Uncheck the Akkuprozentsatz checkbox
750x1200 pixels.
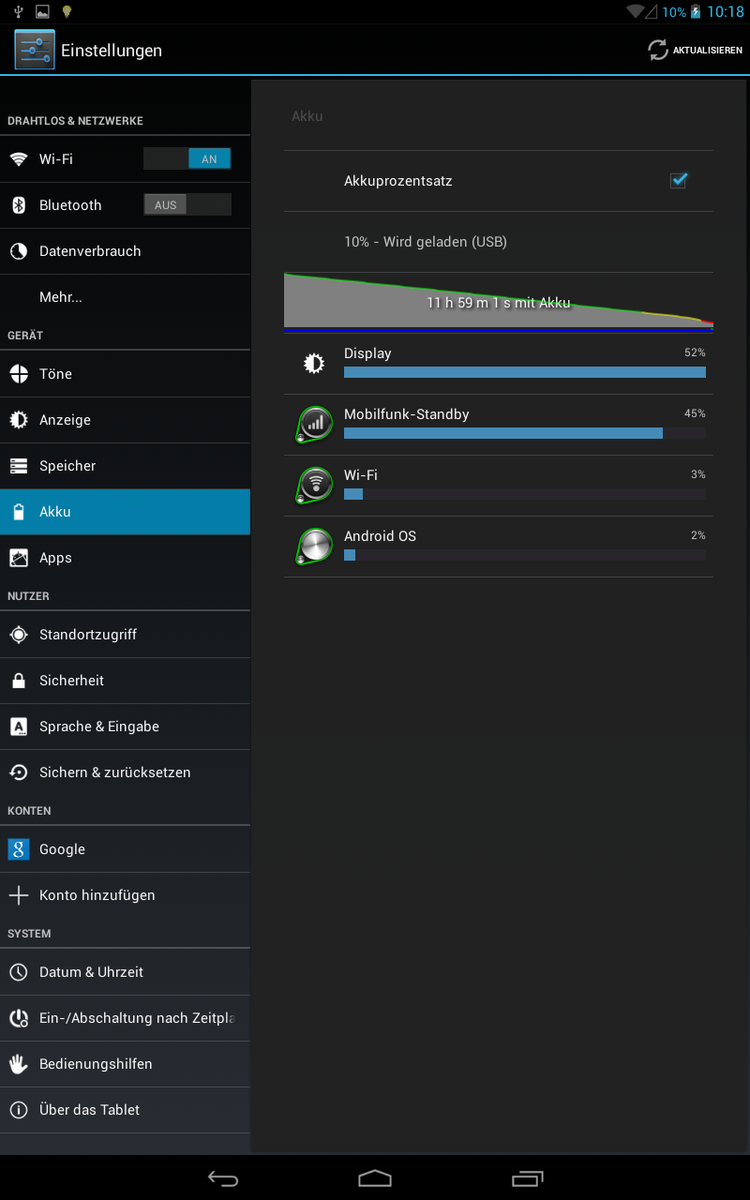tap(678, 181)
